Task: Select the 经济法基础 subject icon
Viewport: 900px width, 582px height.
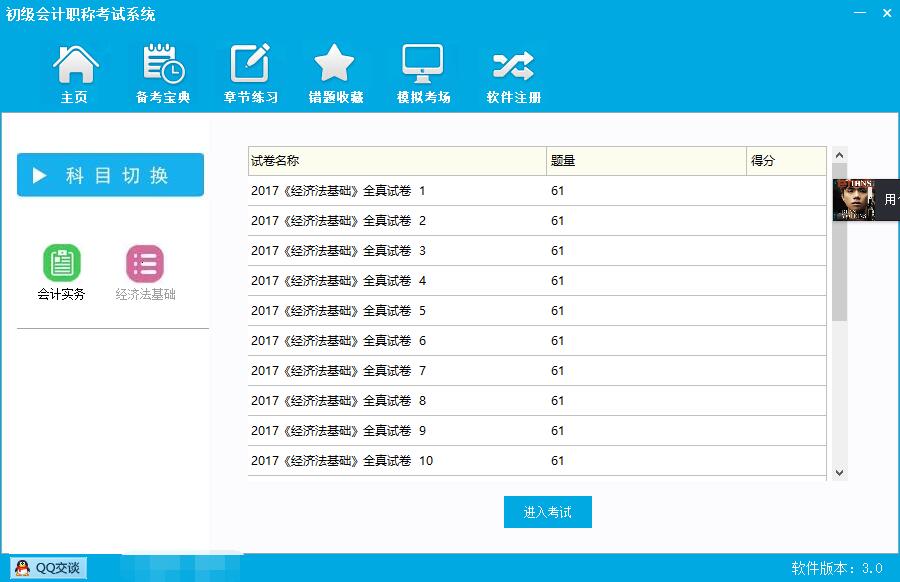Action: pos(145,264)
